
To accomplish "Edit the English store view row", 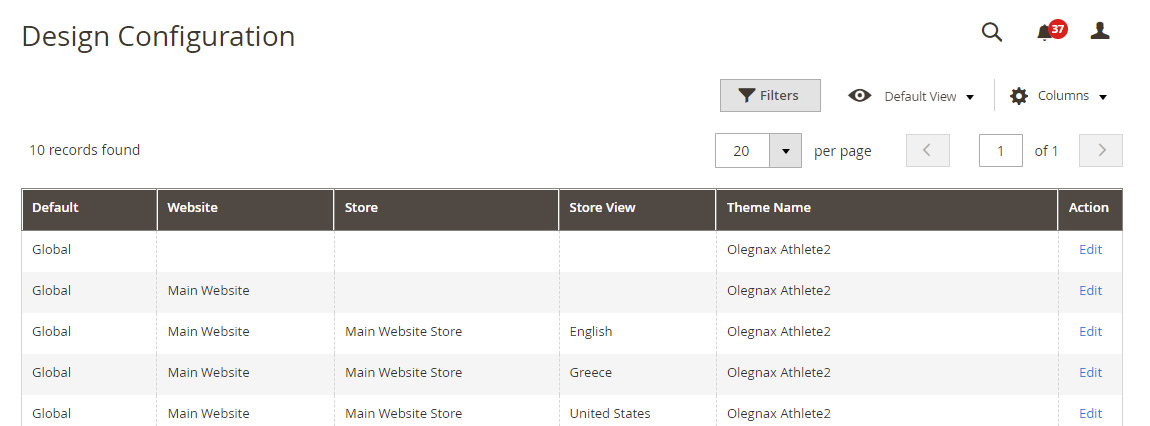I will 1091,331.
